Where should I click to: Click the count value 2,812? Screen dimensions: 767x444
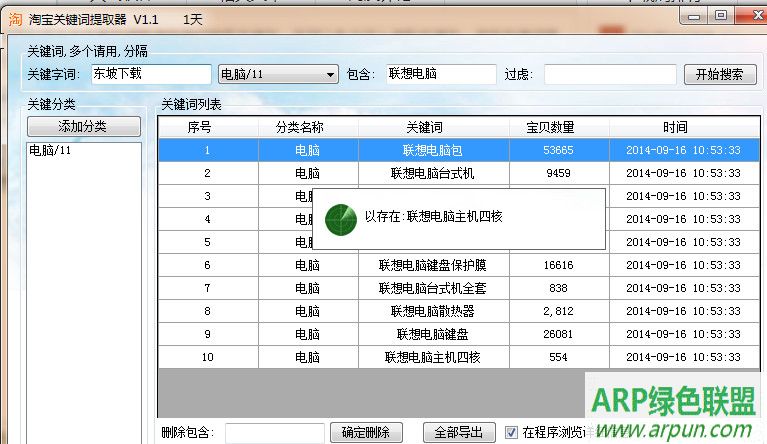pos(558,311)
